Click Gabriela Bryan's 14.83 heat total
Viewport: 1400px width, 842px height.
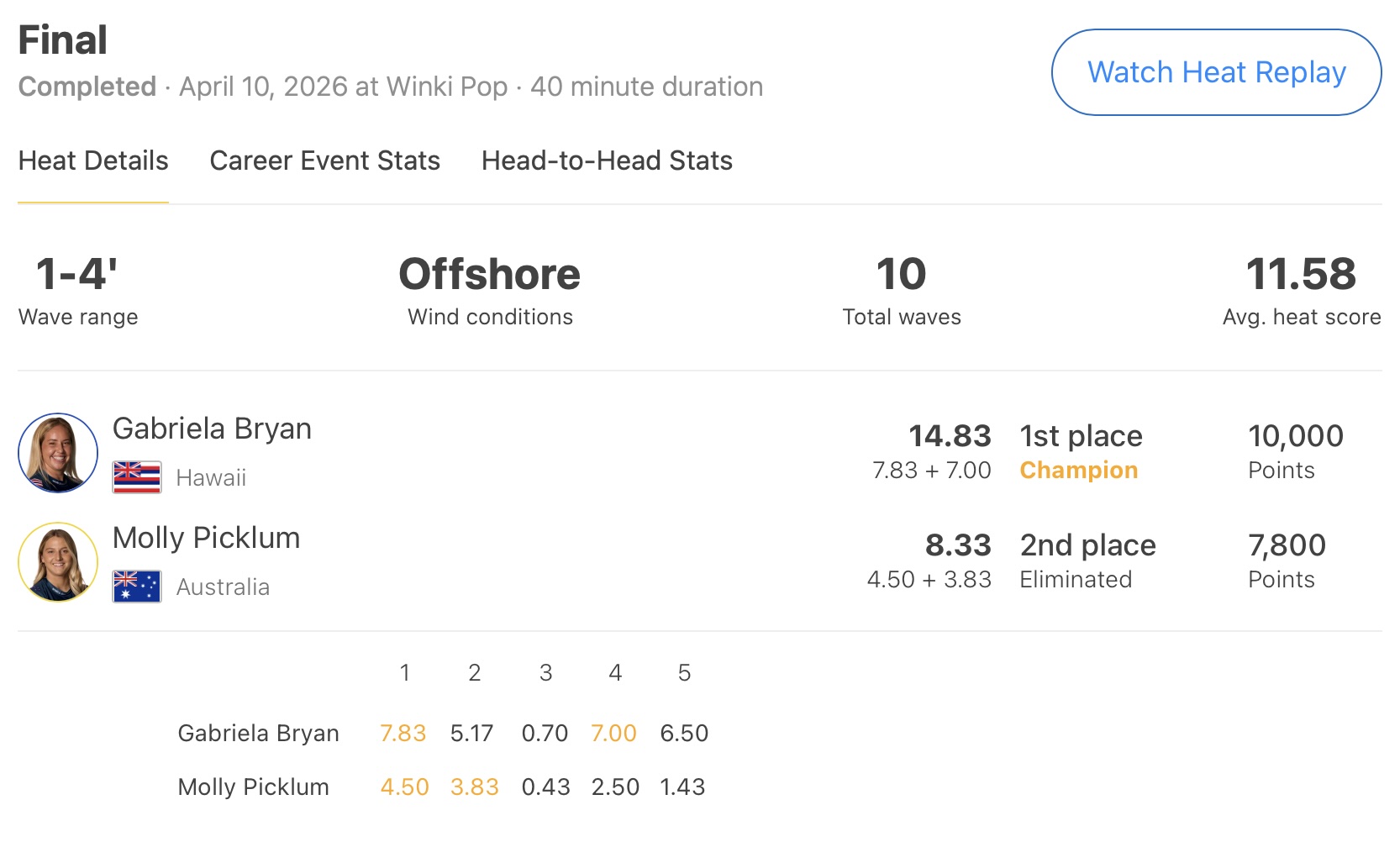[x=950, y=436]
